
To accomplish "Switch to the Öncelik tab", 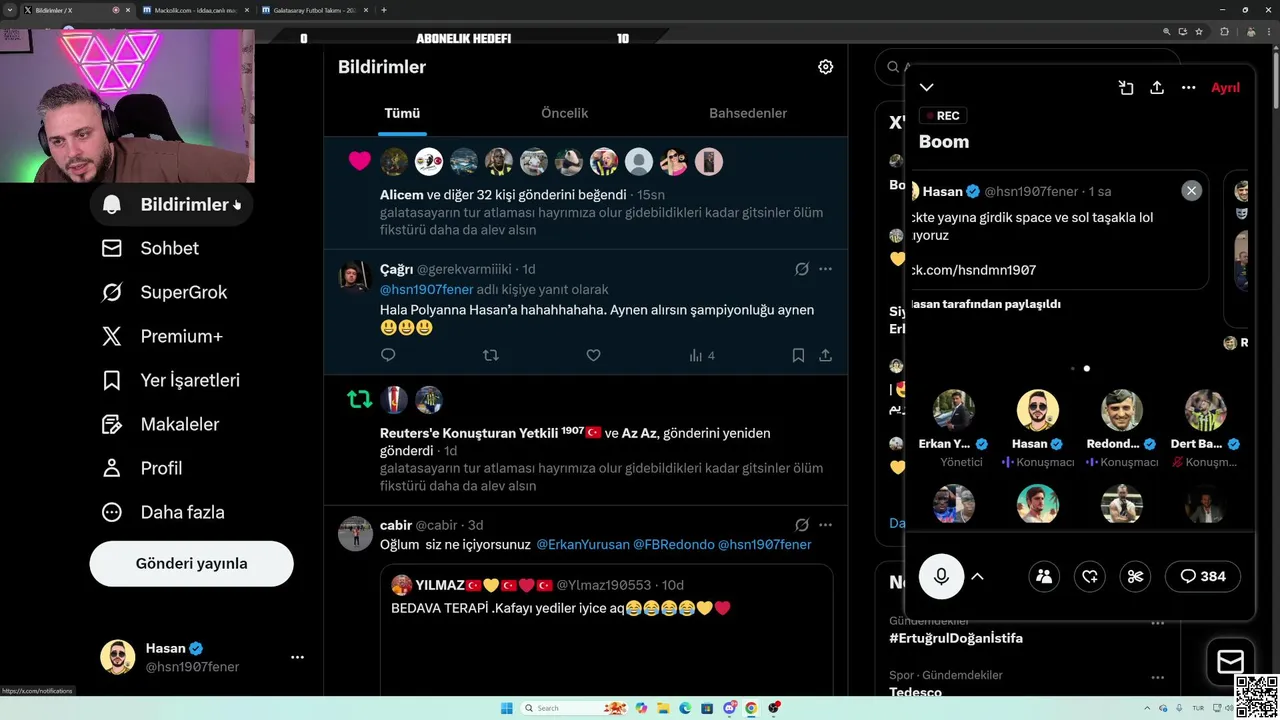I will click(x=564, y=113).
